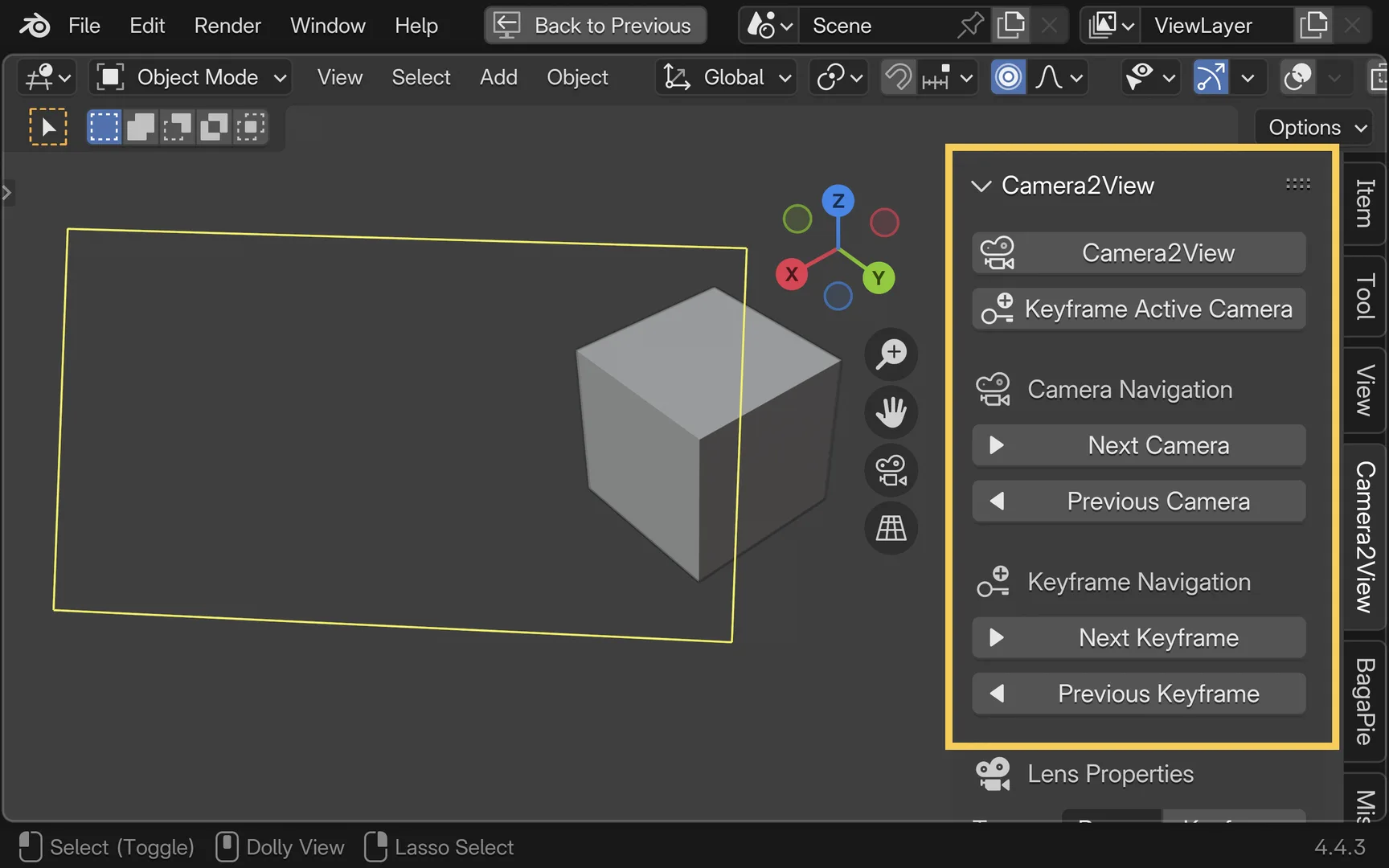The height and width of the screenshot is (868, 1389).
Task: Open the Help menu
Action: (416, 26)
